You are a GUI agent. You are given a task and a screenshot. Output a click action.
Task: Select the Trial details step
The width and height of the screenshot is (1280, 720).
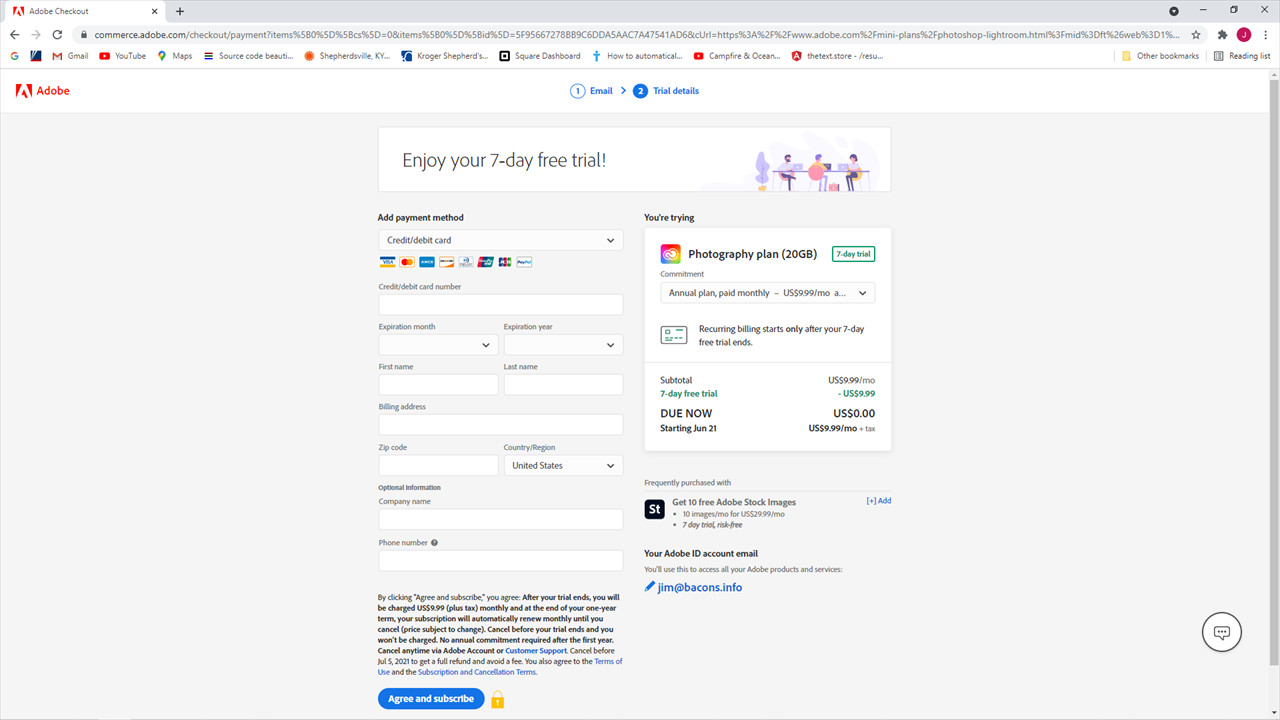[666, 91]
